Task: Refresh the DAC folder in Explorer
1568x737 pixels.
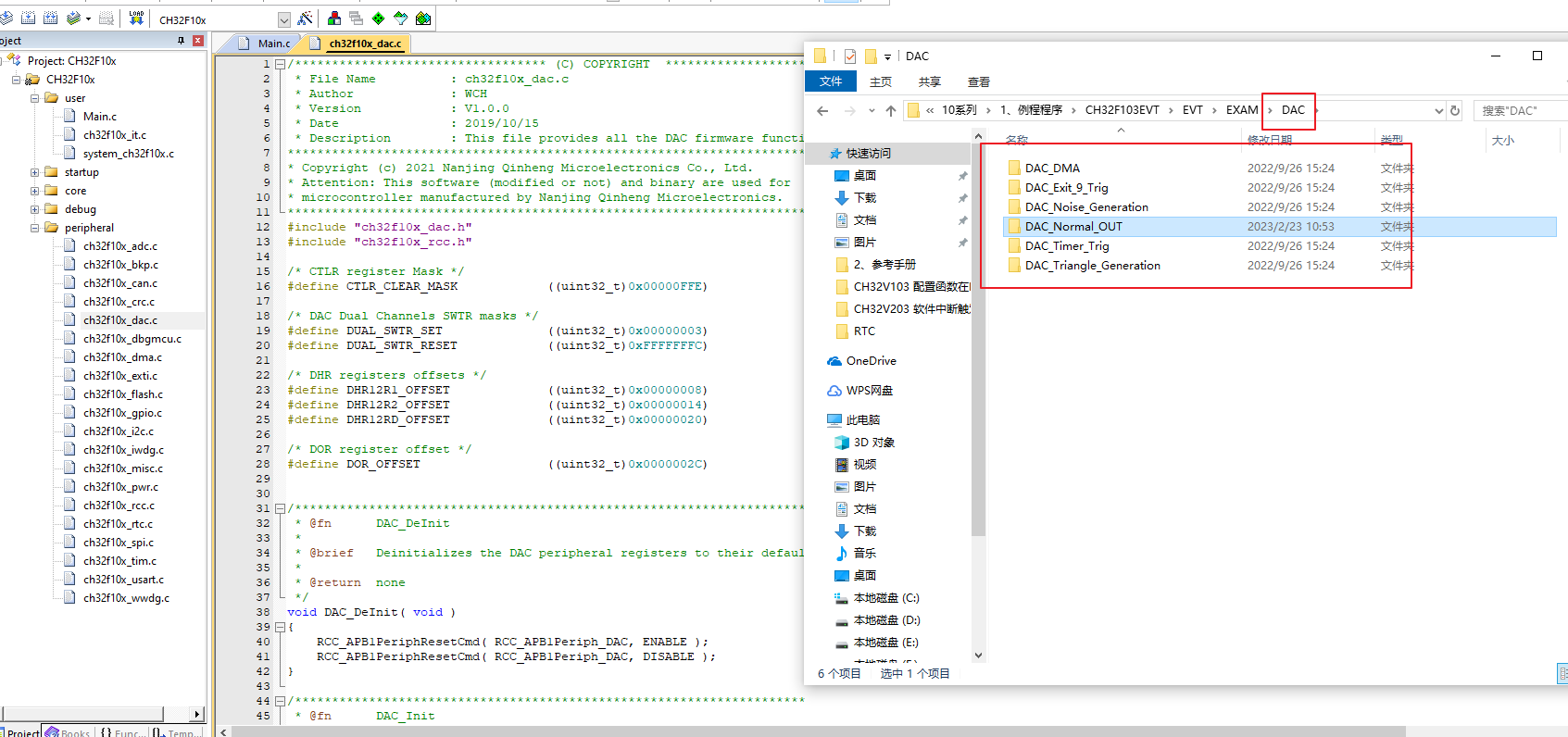Action: coord(1455,110)
